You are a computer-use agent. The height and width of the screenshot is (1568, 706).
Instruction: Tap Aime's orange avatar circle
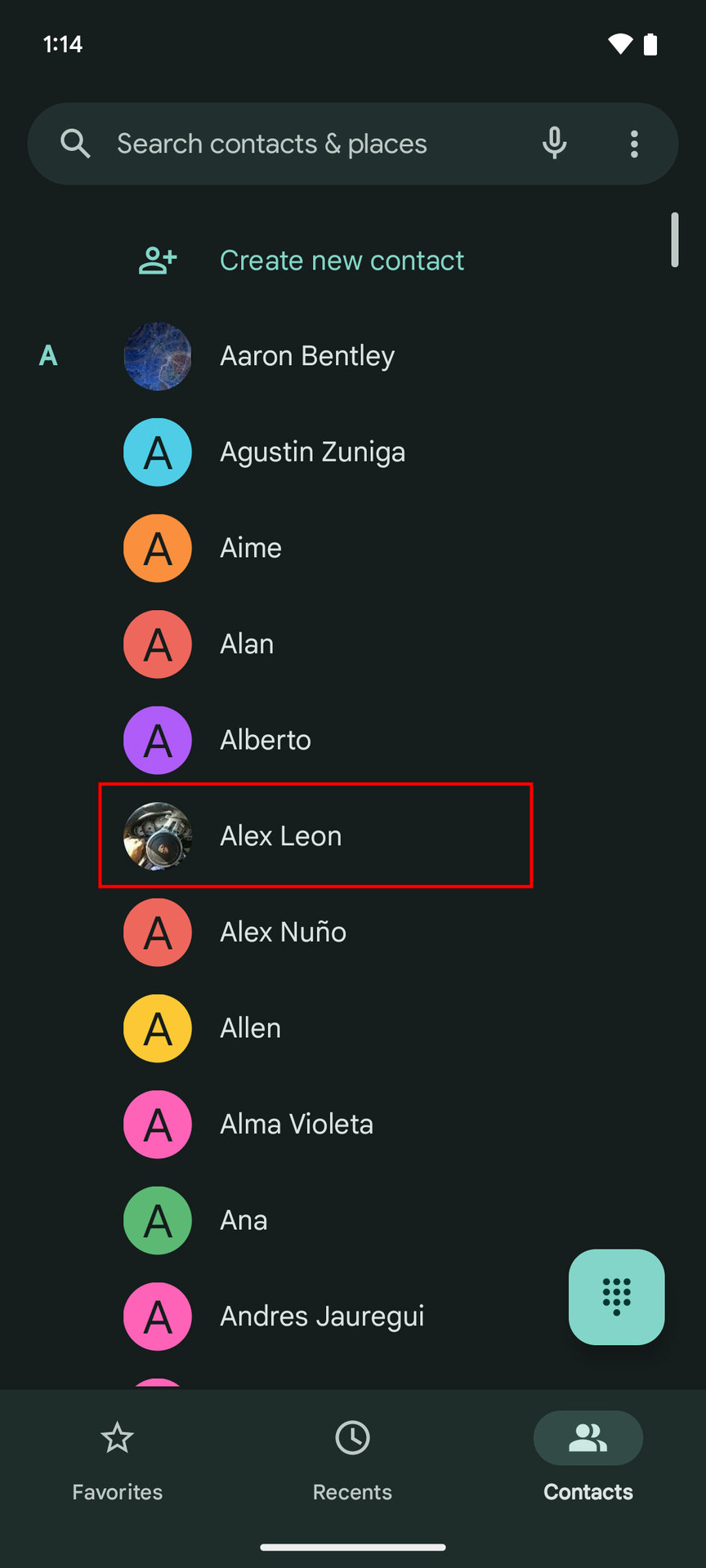pos(158,548)
